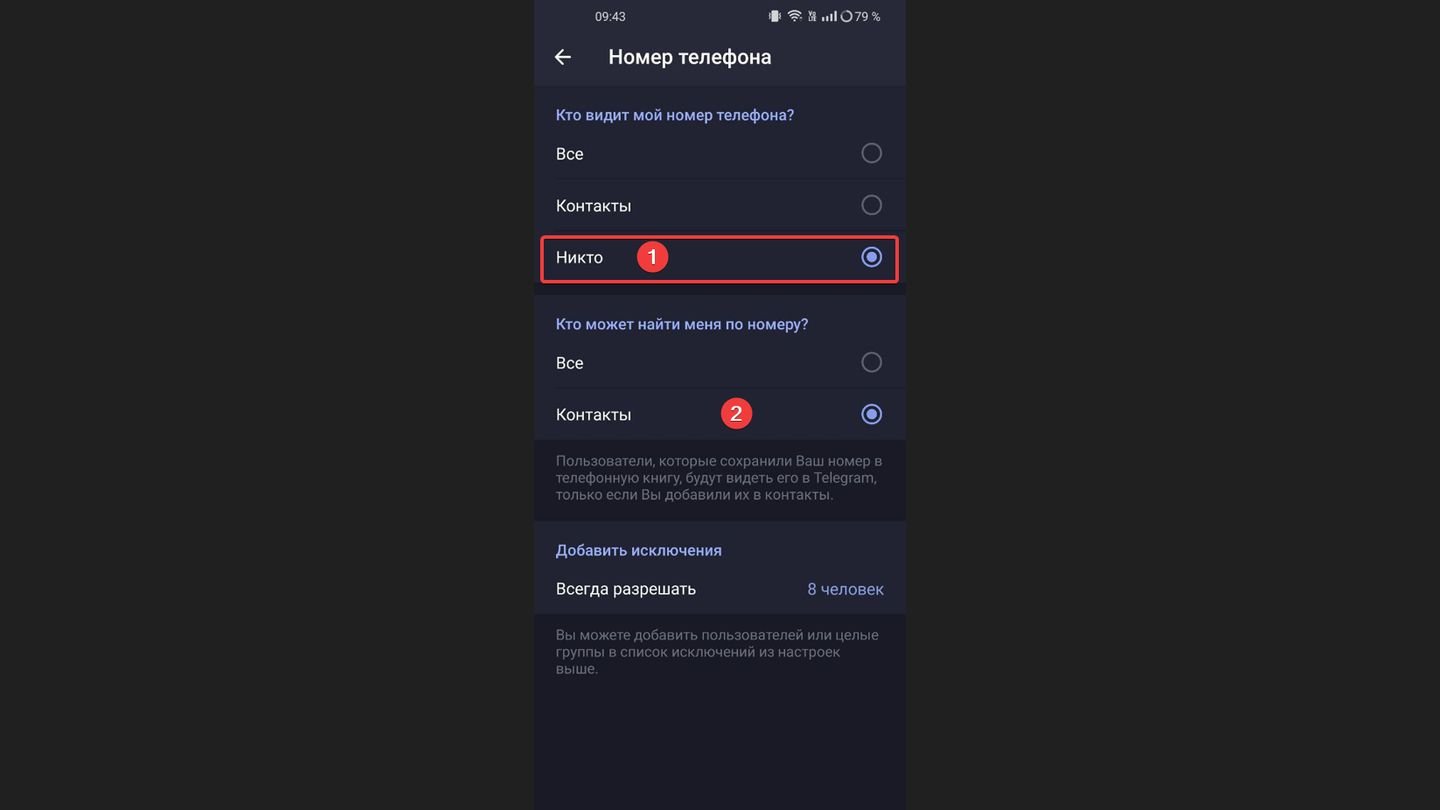Tap the cellular signal bars icon

[x=828, y=16]
